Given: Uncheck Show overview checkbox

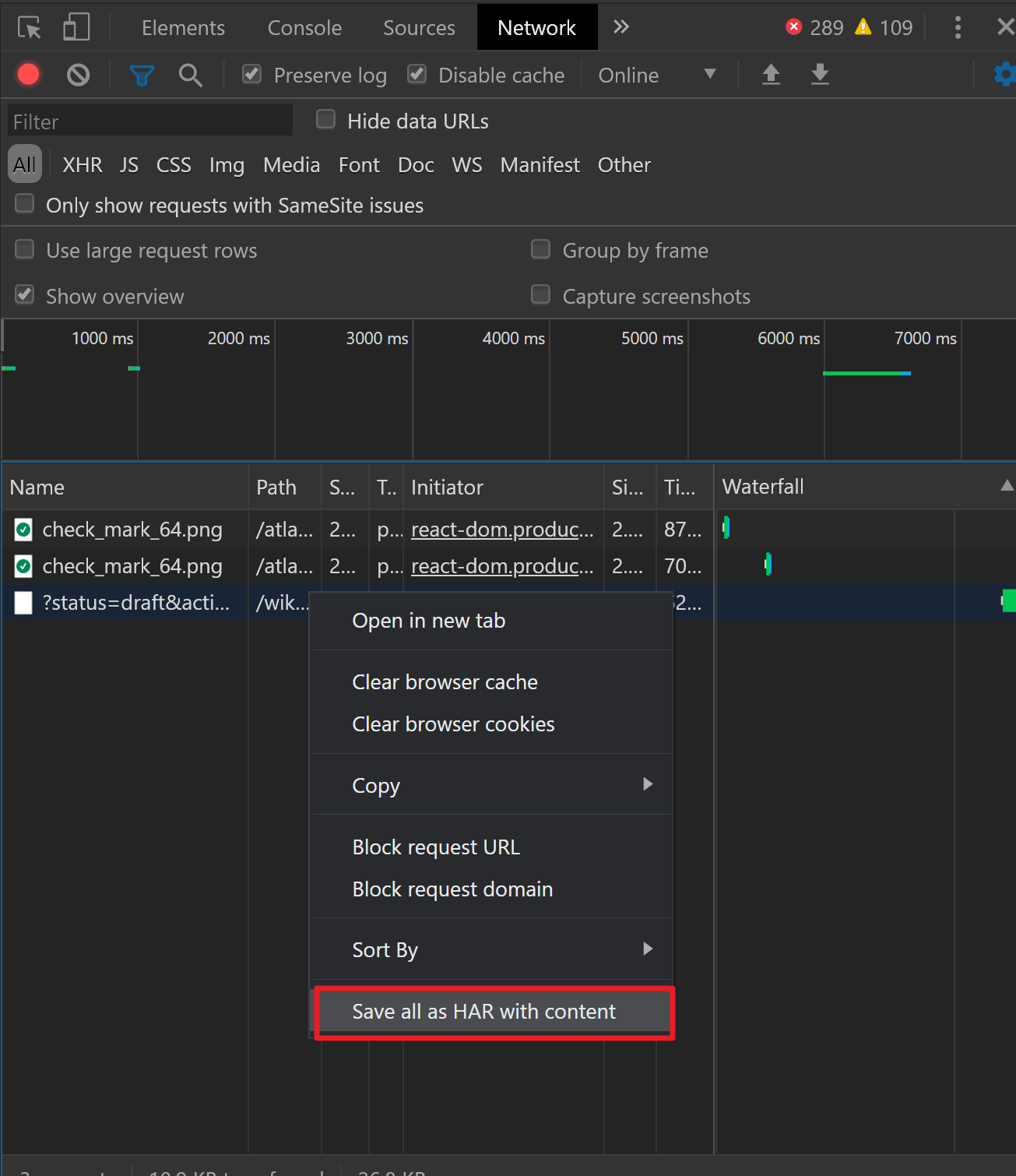Looking at the screenshot, I should [x=25, y=294].
